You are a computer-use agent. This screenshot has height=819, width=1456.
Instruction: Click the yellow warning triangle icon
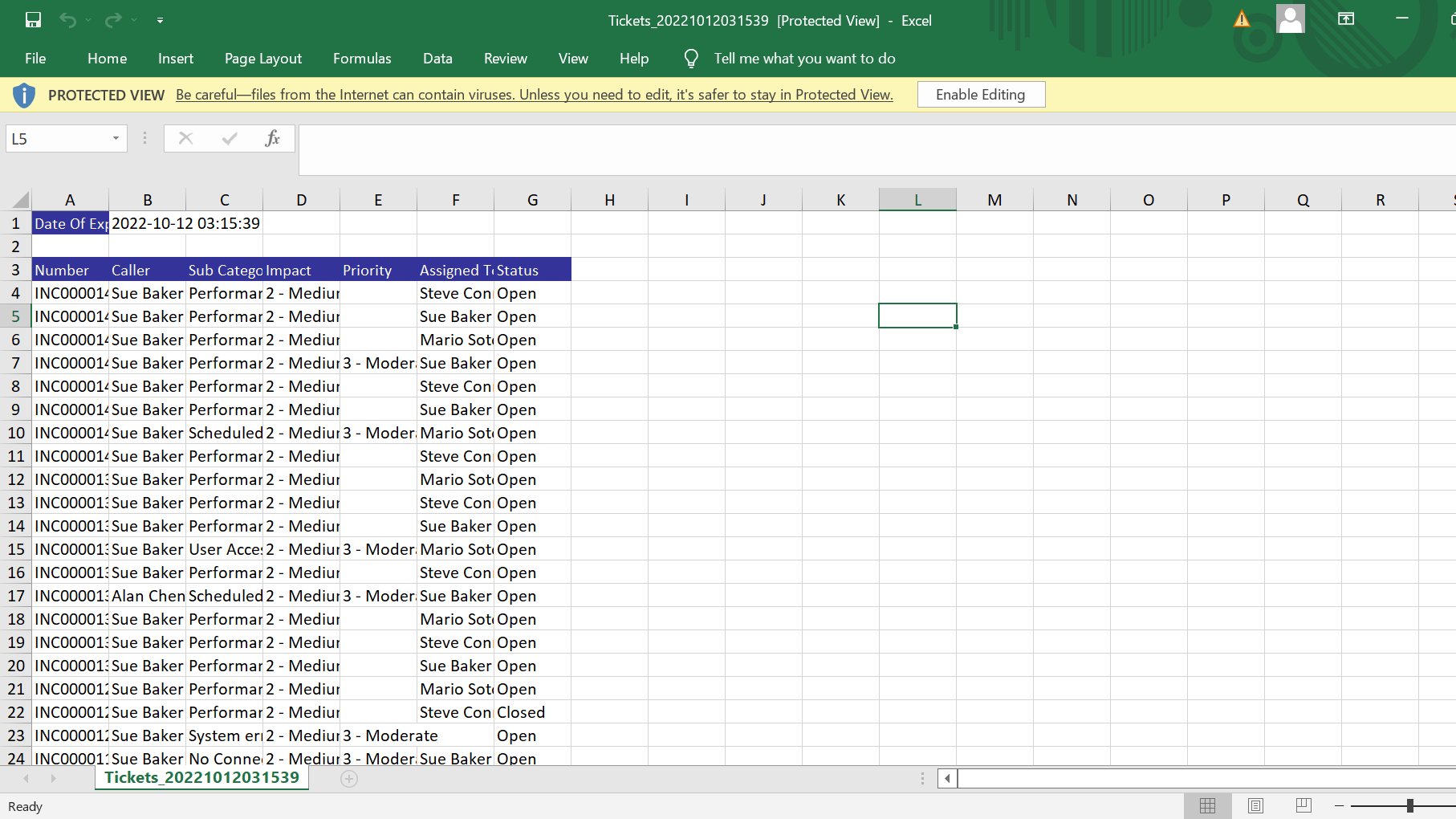(x=1242, y=19)
